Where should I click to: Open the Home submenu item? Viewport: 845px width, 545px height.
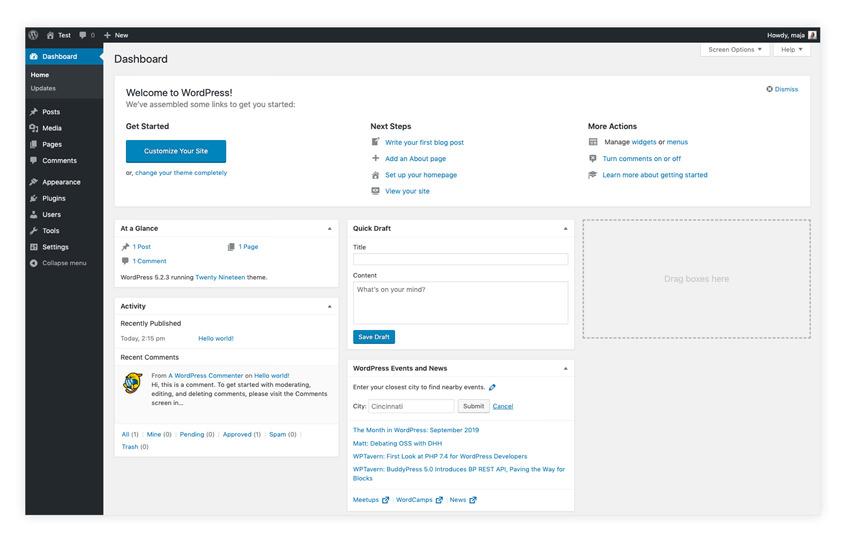point(40,75)
